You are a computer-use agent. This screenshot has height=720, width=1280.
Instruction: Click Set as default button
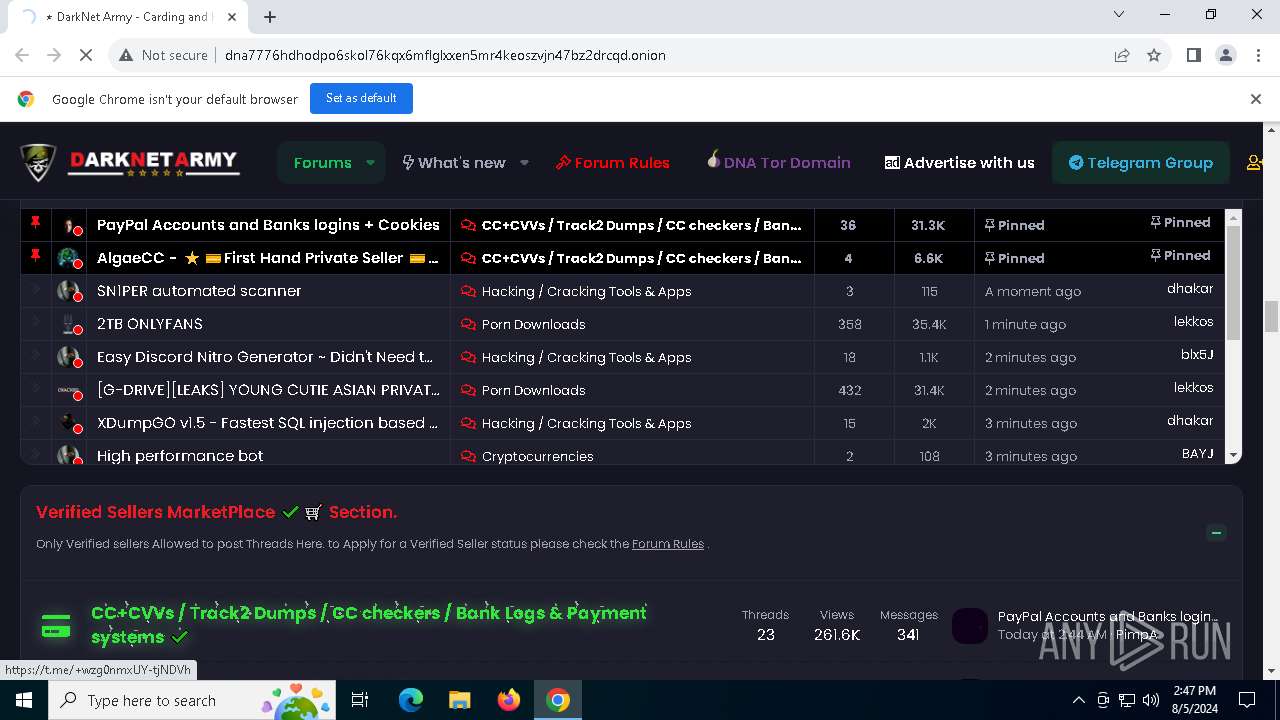click(361, 98)
